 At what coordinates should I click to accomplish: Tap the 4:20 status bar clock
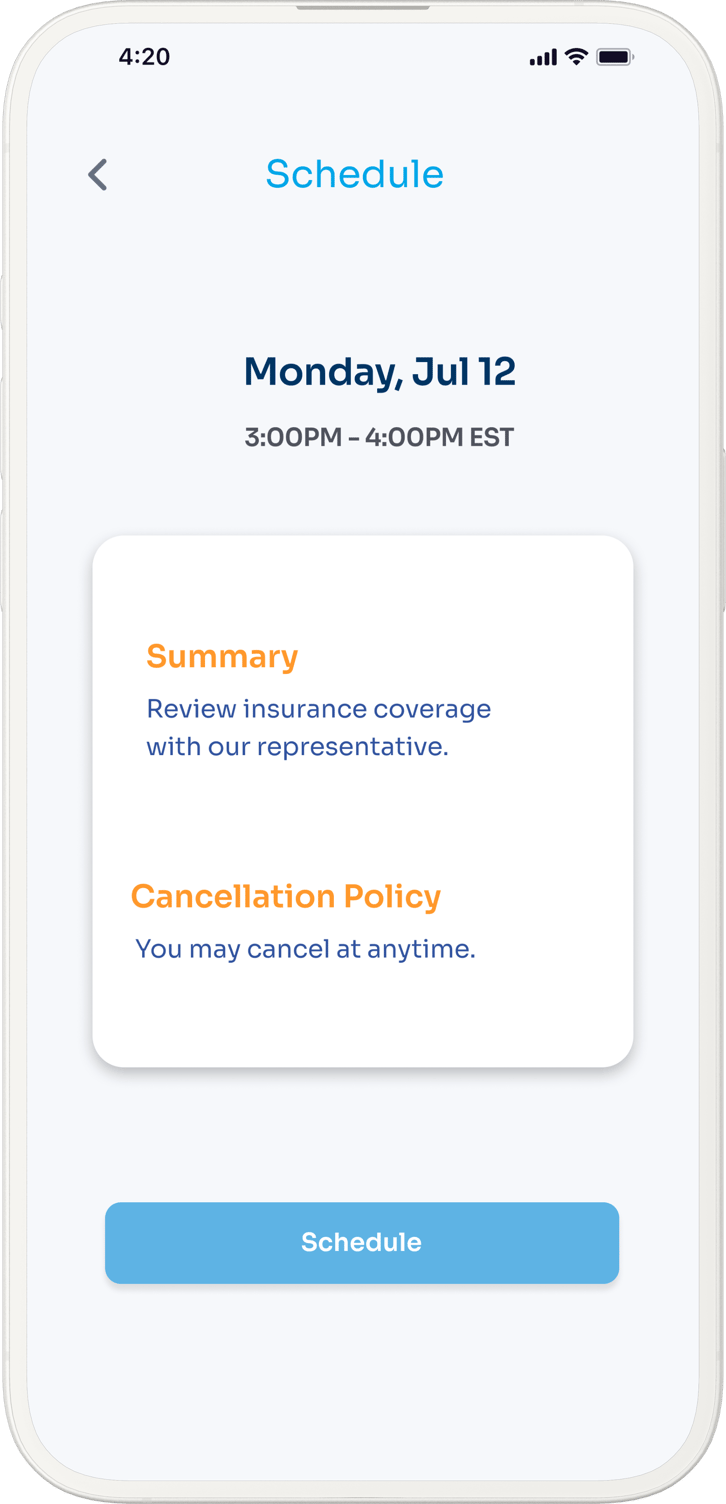pos(144,57)
